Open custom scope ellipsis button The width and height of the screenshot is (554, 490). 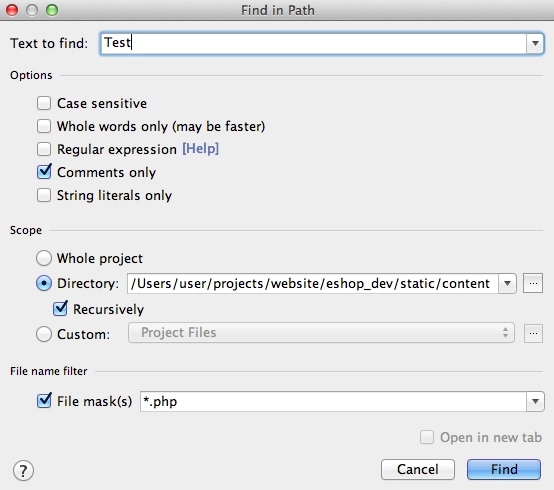click(x=533, y=333)
